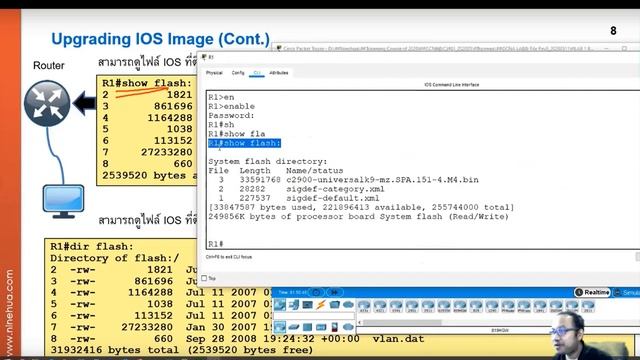Open the Config tab in R1 window
Viewport: 640px width, 360px height.
tap(238, 73)
